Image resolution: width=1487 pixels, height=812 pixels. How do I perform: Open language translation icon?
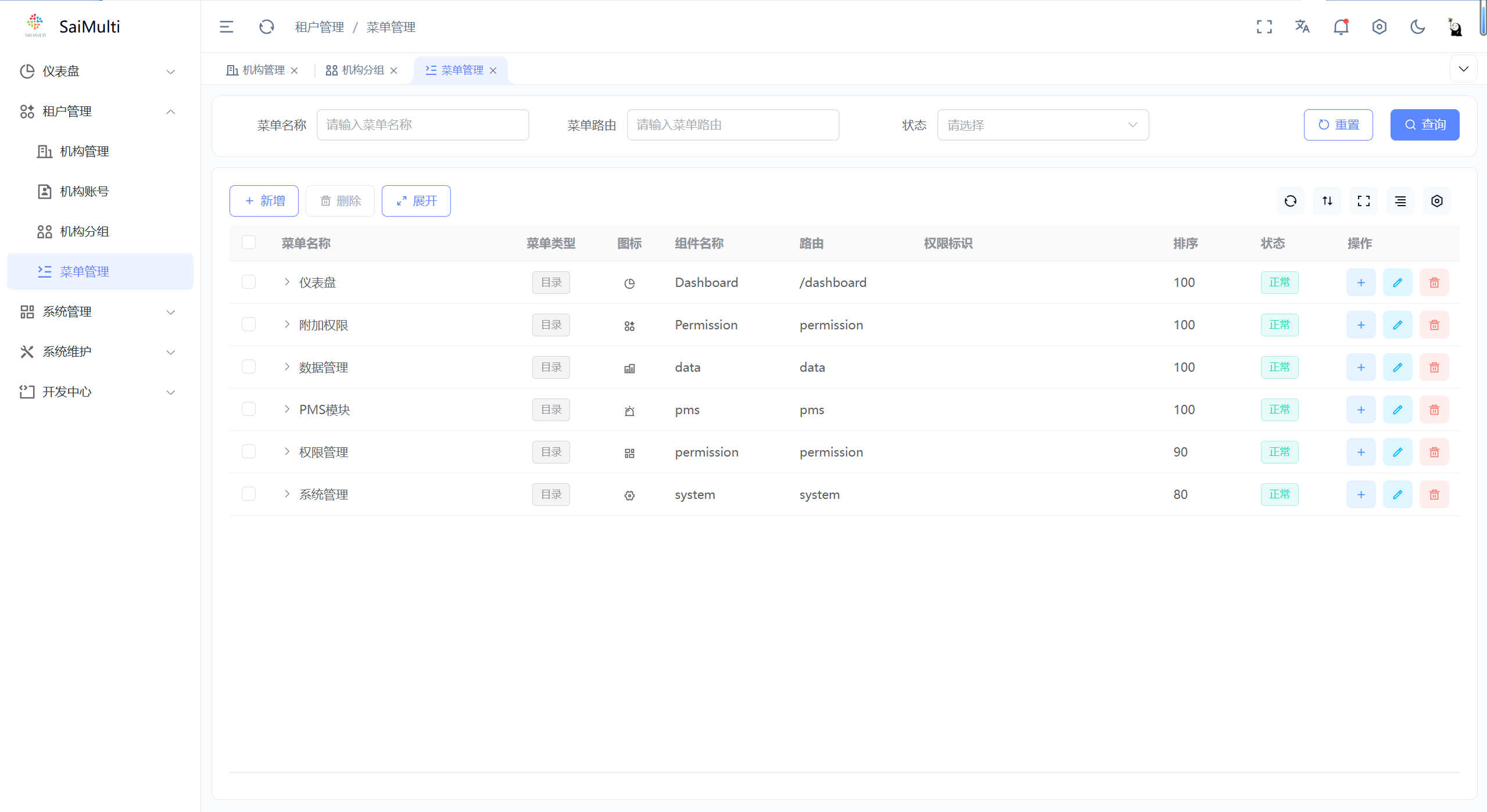(1302, 27)
